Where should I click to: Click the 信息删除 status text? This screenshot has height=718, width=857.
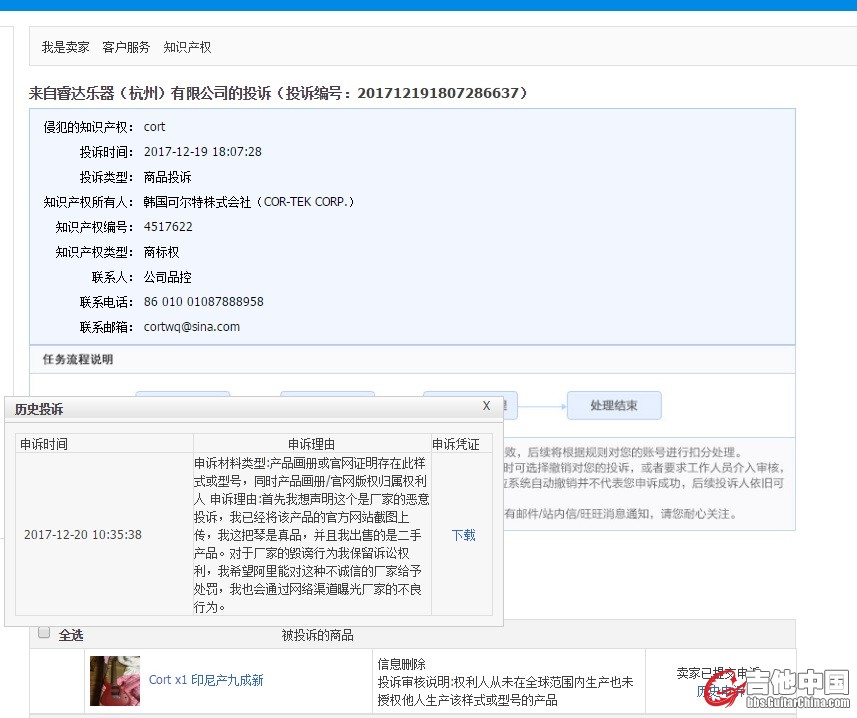point(401,664)
